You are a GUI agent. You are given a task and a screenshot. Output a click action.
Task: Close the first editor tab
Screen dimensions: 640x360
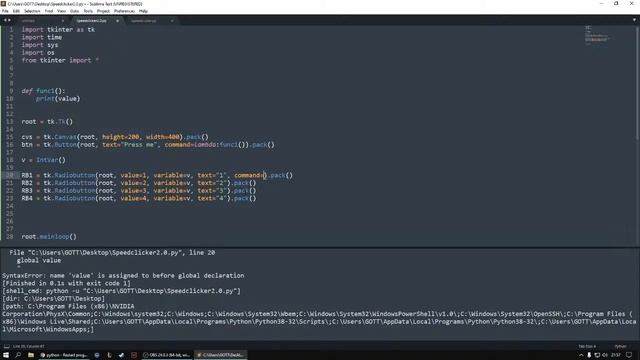[62, 20]
